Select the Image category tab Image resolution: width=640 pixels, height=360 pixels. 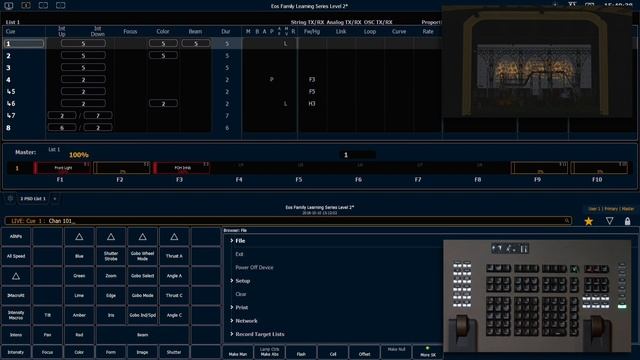click(x=142, y=352)
